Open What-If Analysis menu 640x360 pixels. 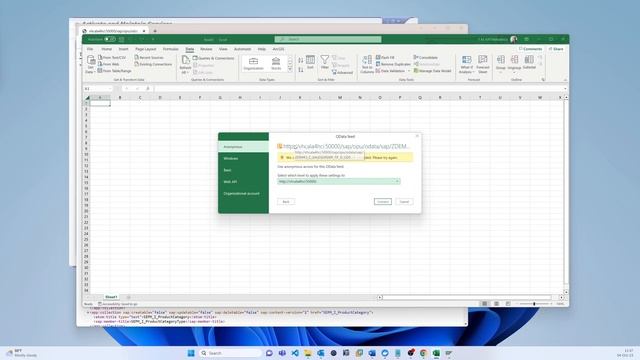click(x=466, y=64)
